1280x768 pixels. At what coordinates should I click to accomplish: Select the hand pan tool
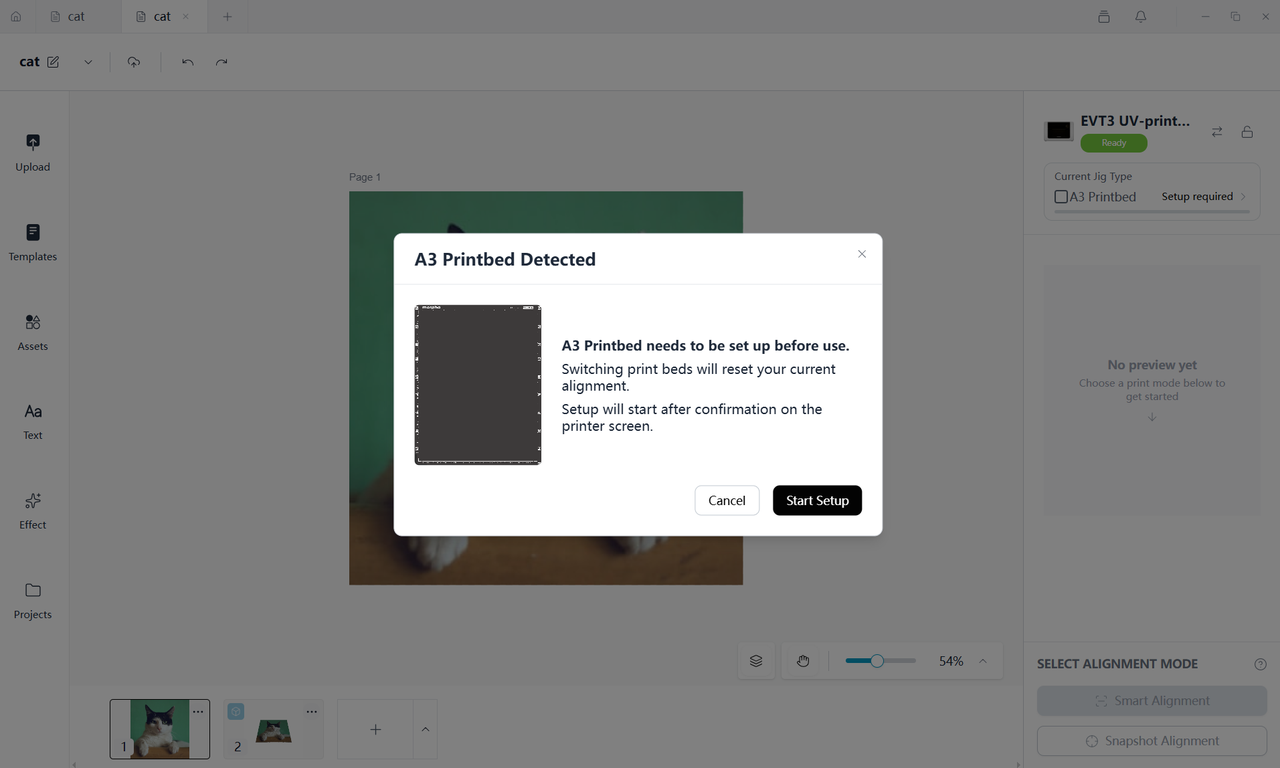coord(803,661)
